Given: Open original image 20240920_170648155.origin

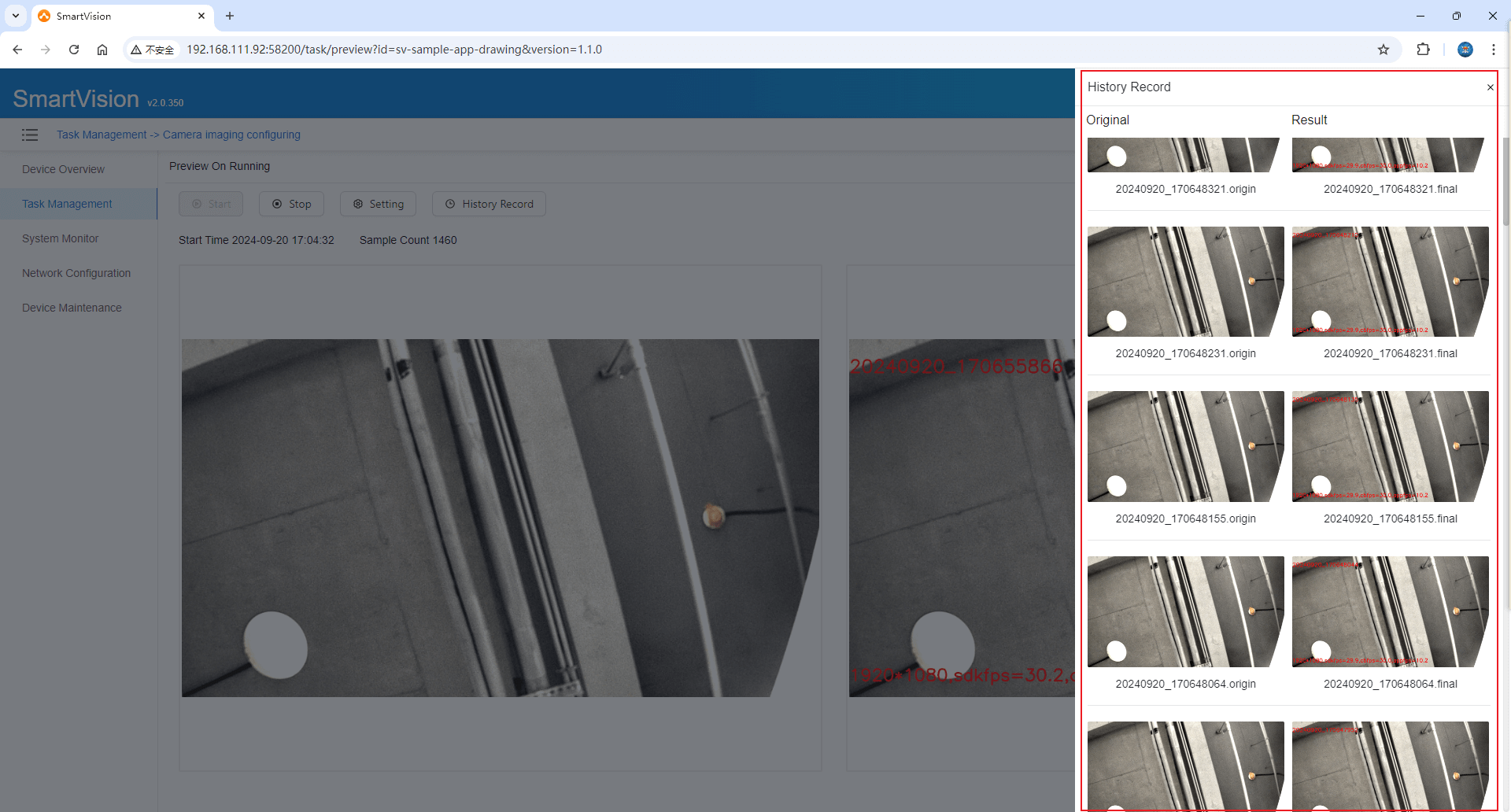Looking at the screenshot, I should [x=1185, y=446].
